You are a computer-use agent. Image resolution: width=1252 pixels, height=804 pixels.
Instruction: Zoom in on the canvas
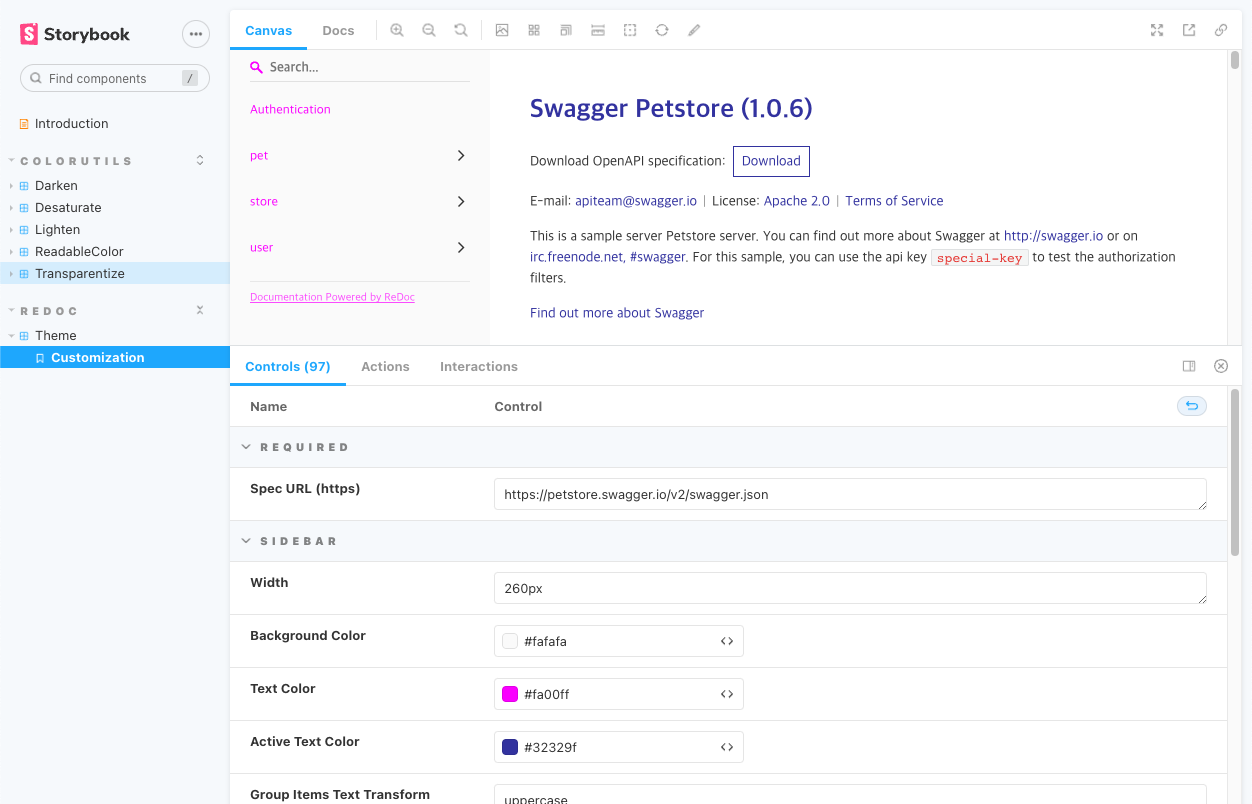tap(397, 30)
